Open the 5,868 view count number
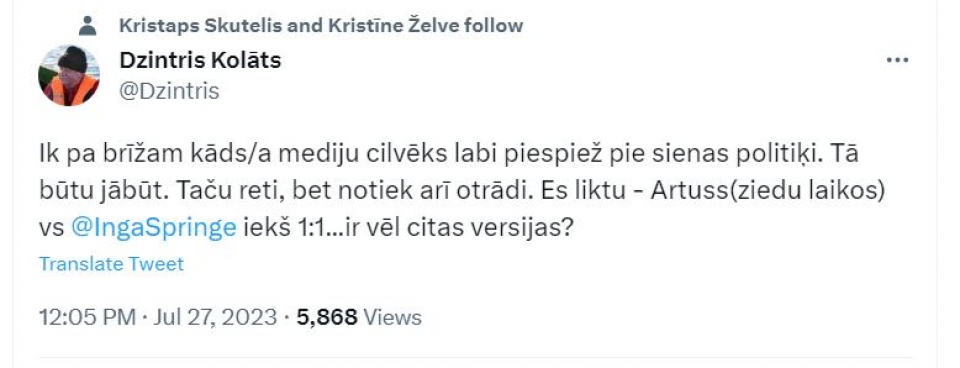Viewport: 960px width, 368px height. pyautogui.click(x=327, y=317)
